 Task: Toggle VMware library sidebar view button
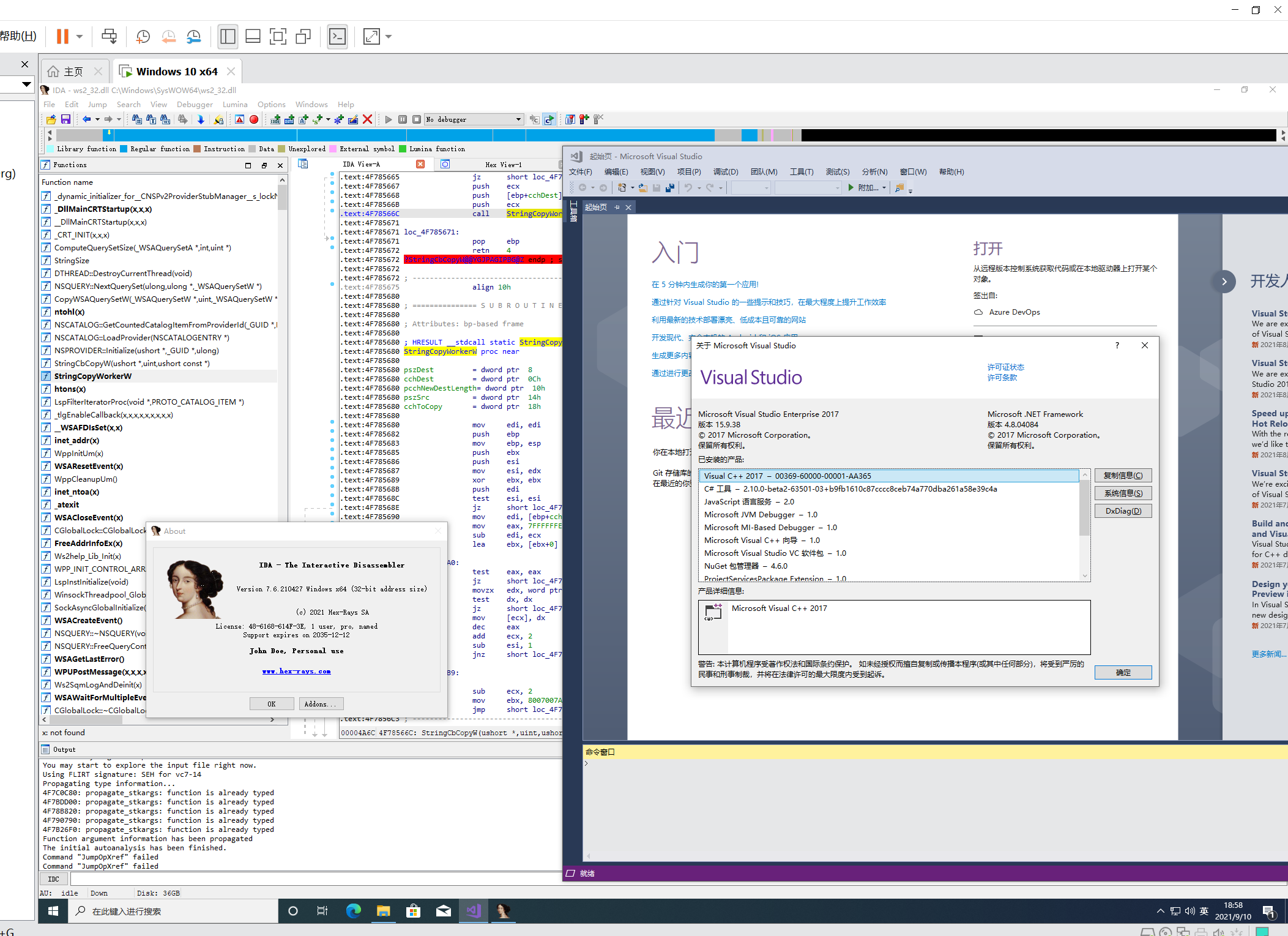coord(227,37)
